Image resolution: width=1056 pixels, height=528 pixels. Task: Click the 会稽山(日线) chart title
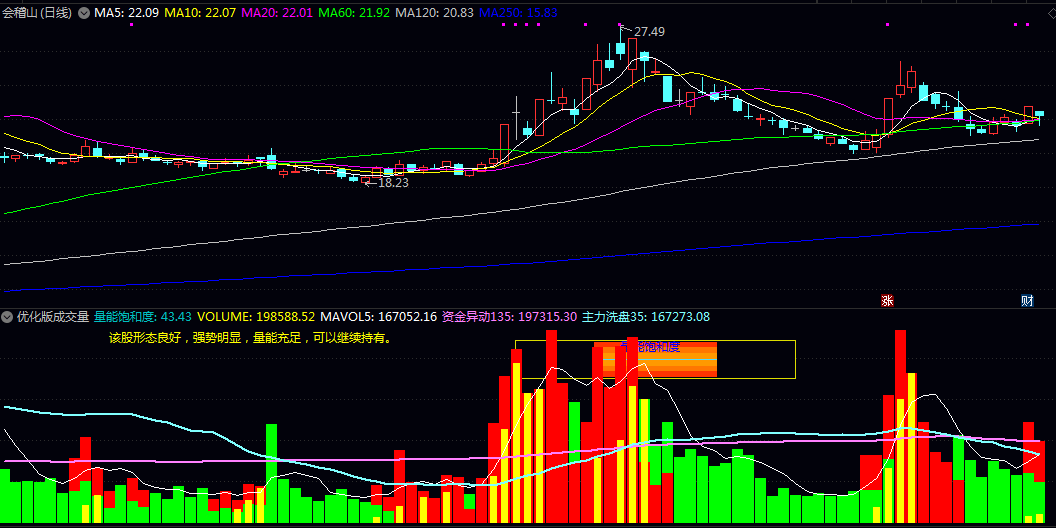click(38, 13)
